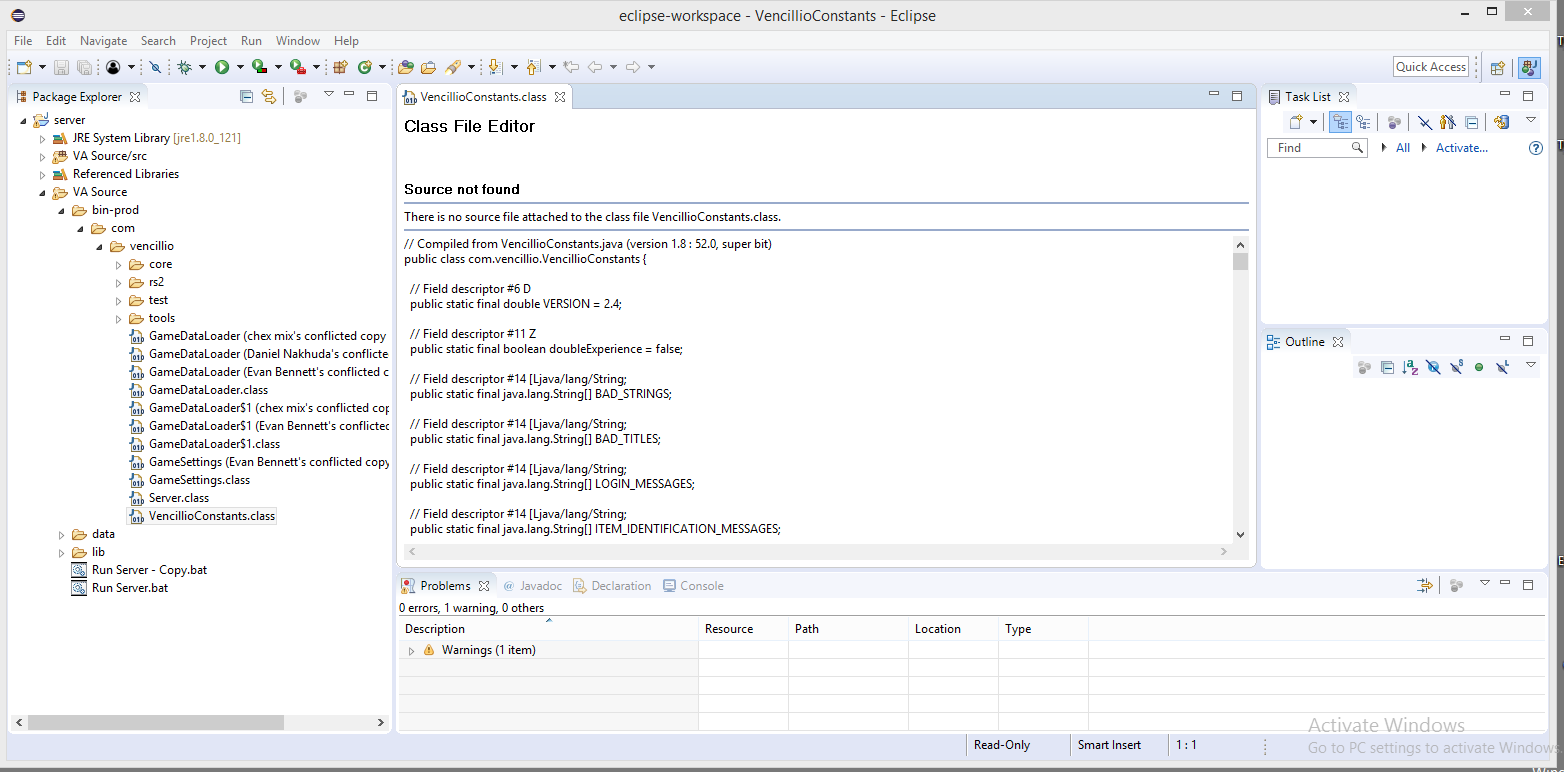
Task: Click the New Java Class icon
Action: (x=364, y=67)
